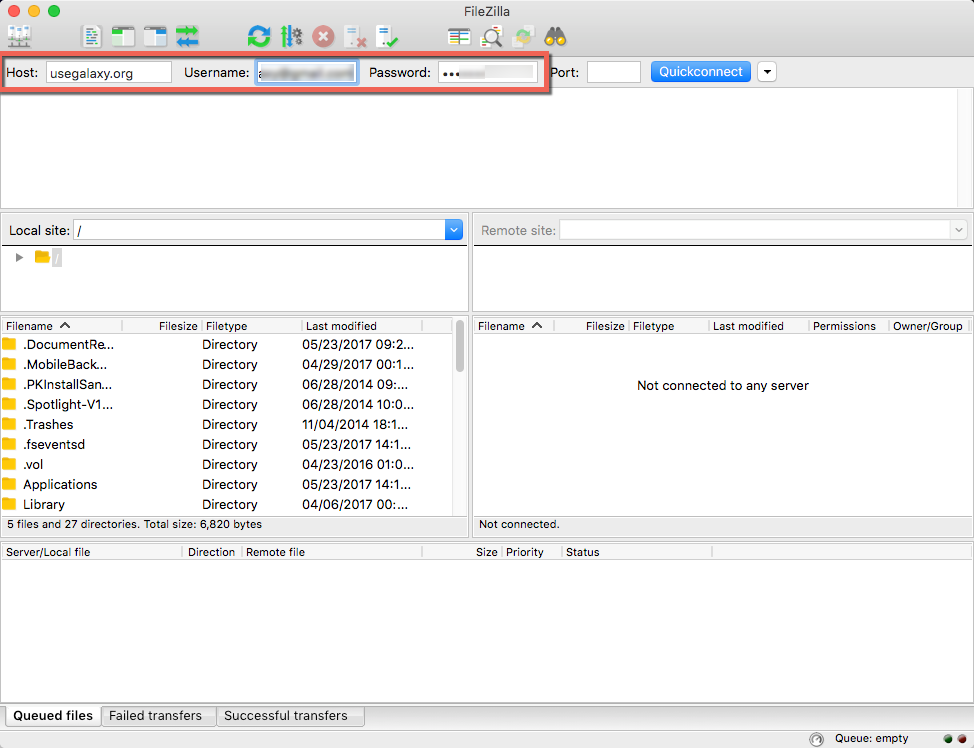Click the red activity LED in the status bar

(x=962, y=739)
